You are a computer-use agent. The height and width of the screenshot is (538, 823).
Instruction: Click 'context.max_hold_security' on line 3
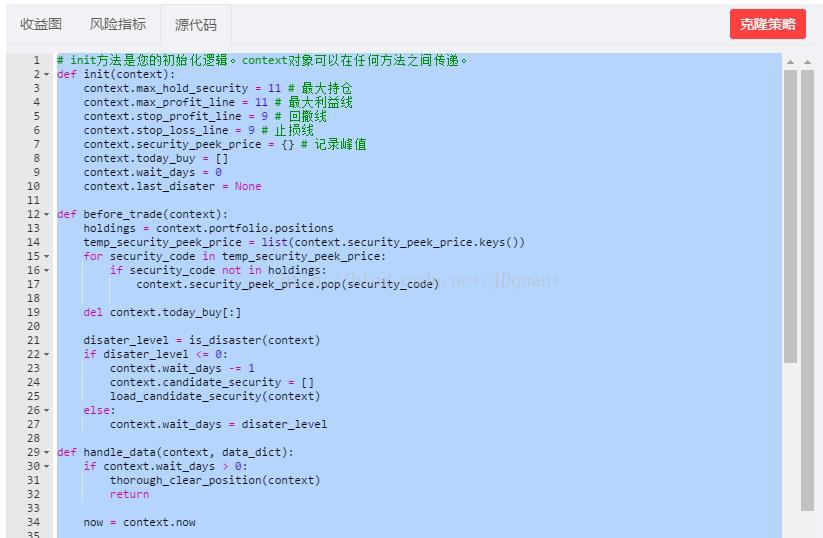[166, 88]
